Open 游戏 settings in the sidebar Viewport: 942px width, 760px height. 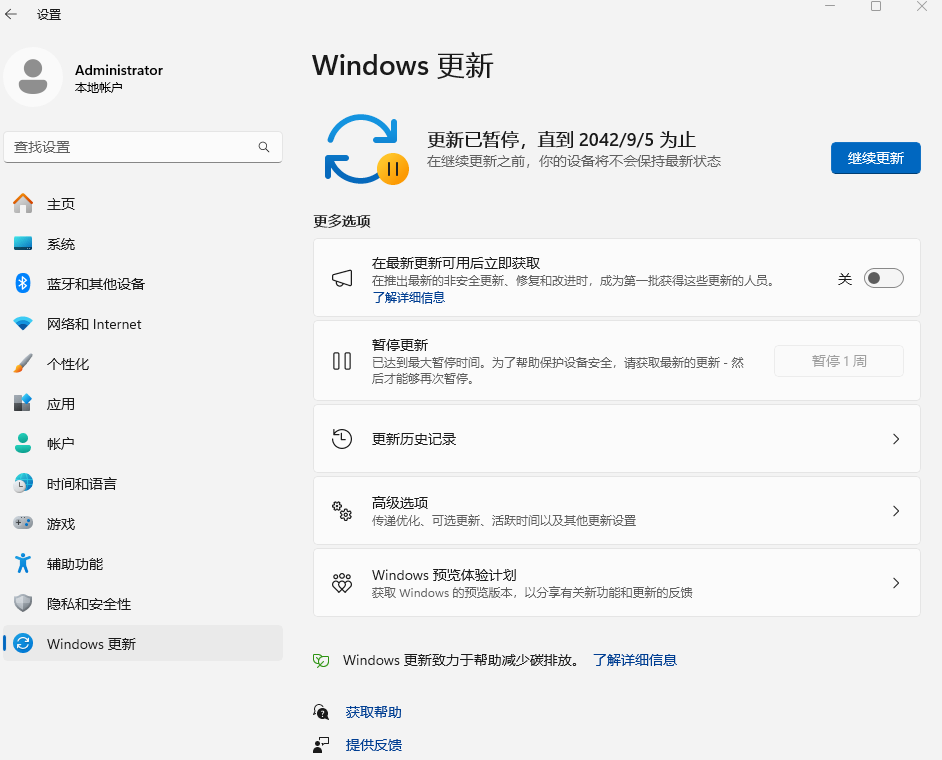143,523
